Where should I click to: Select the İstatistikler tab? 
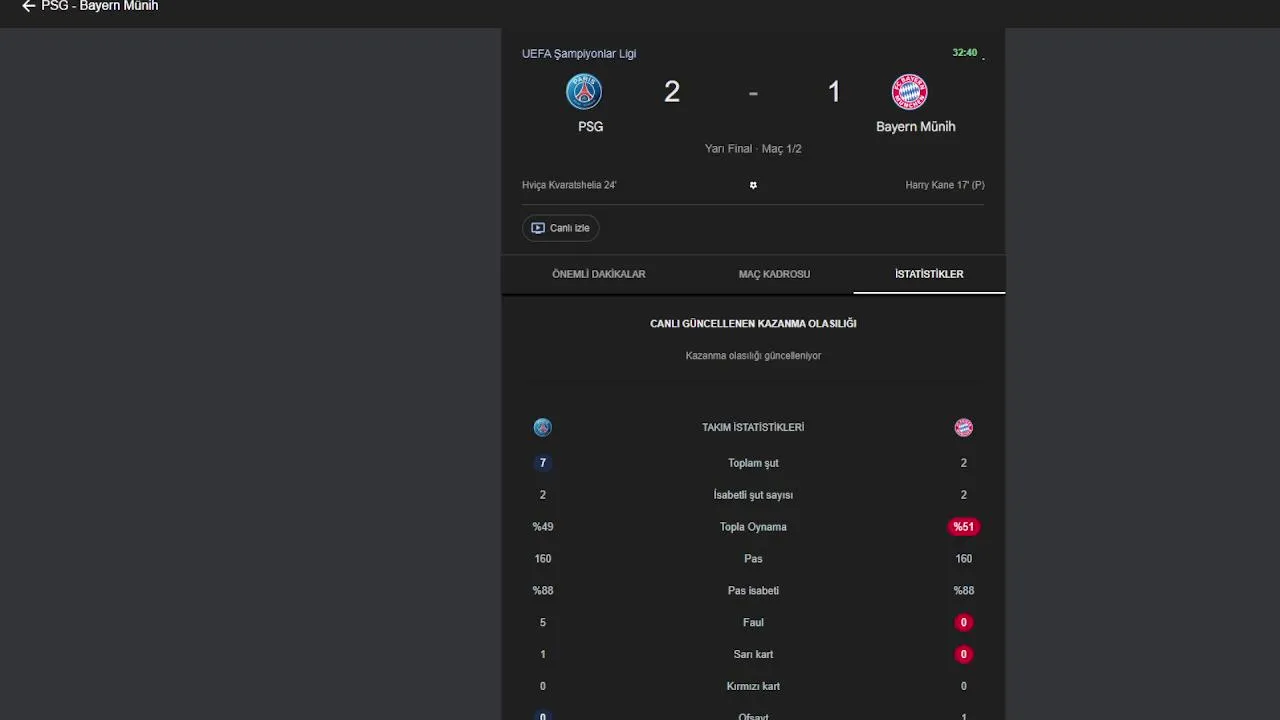(929, 274)
